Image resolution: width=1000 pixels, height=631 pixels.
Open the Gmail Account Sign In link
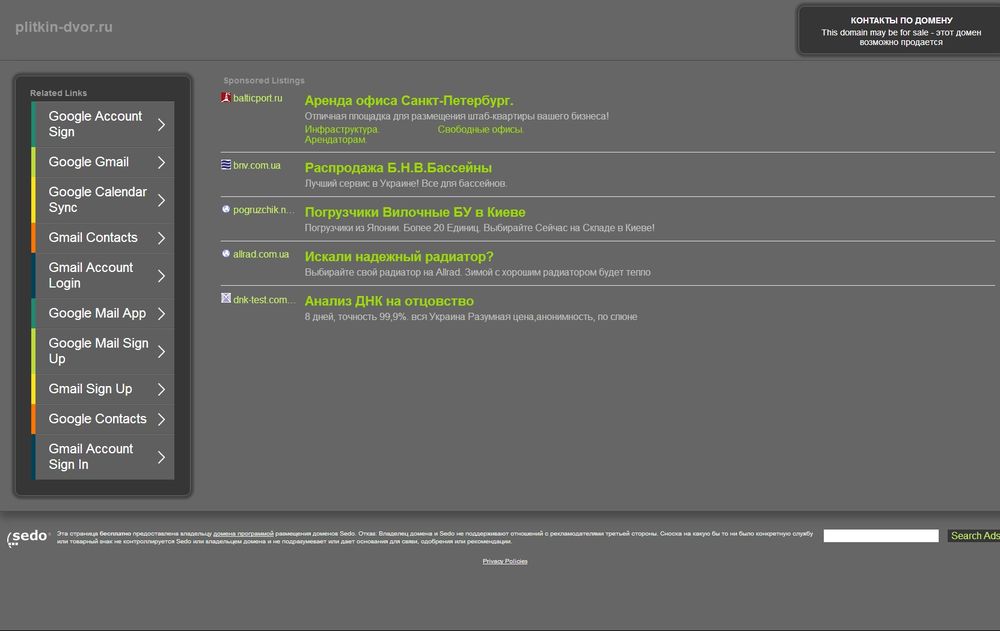point(103,457)
